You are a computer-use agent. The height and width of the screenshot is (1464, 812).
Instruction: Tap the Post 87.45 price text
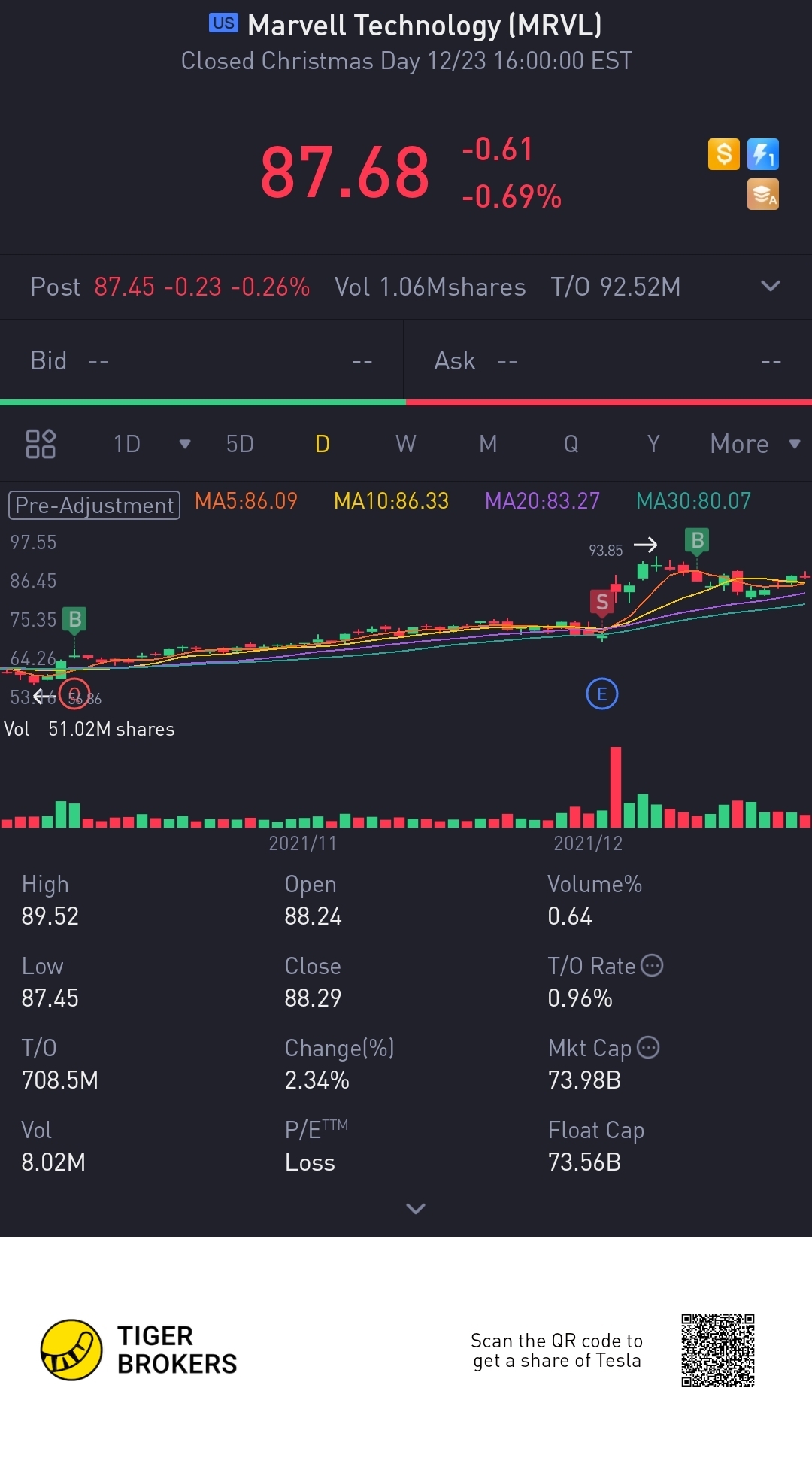tap(170, 287)
